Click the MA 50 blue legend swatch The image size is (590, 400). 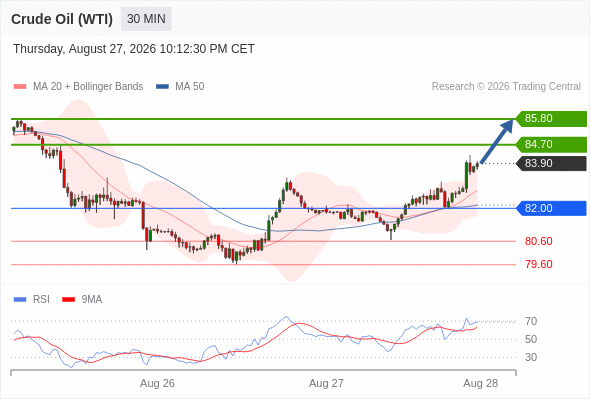162,87
